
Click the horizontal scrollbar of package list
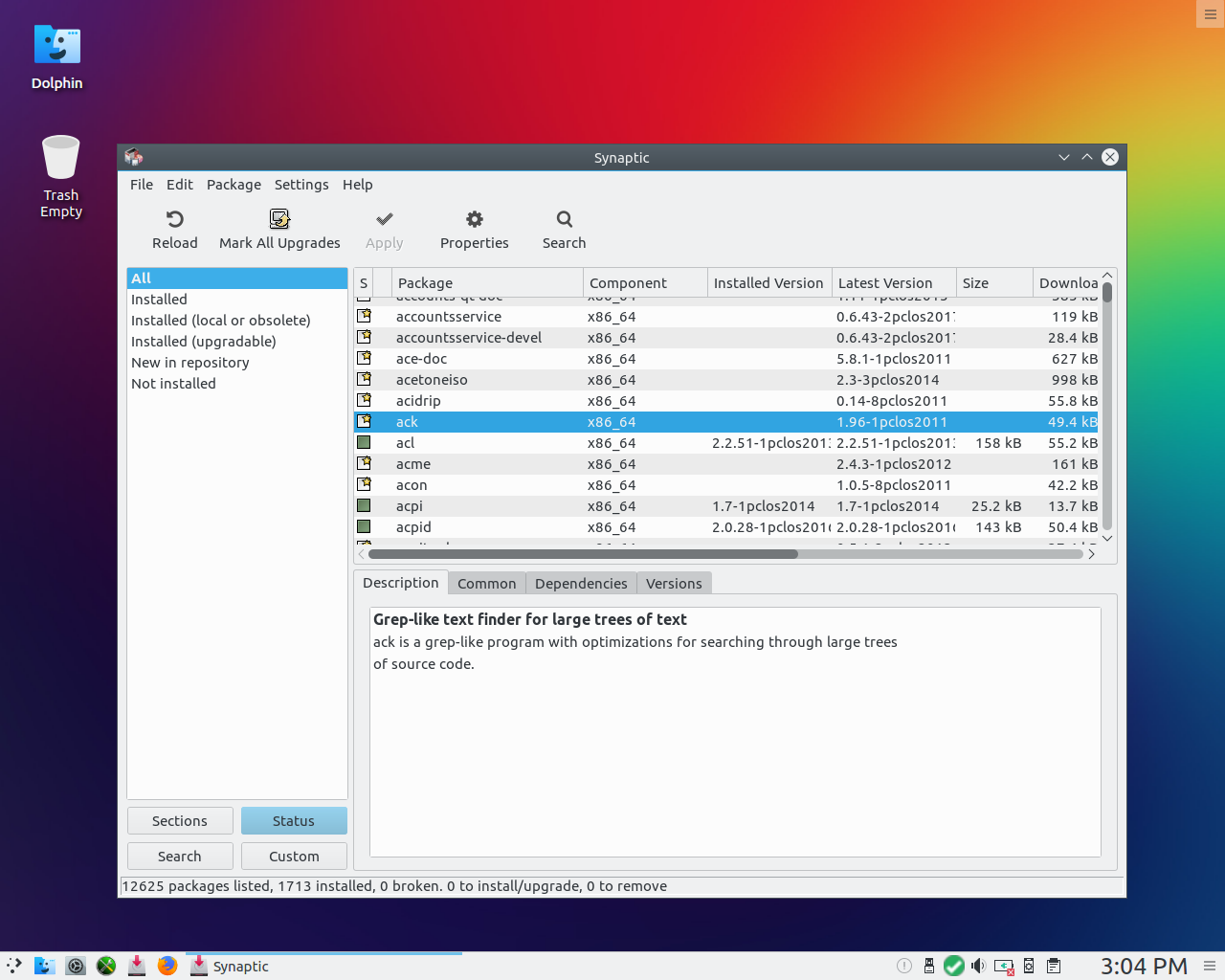pyautogui.click(x=583, y=553)
